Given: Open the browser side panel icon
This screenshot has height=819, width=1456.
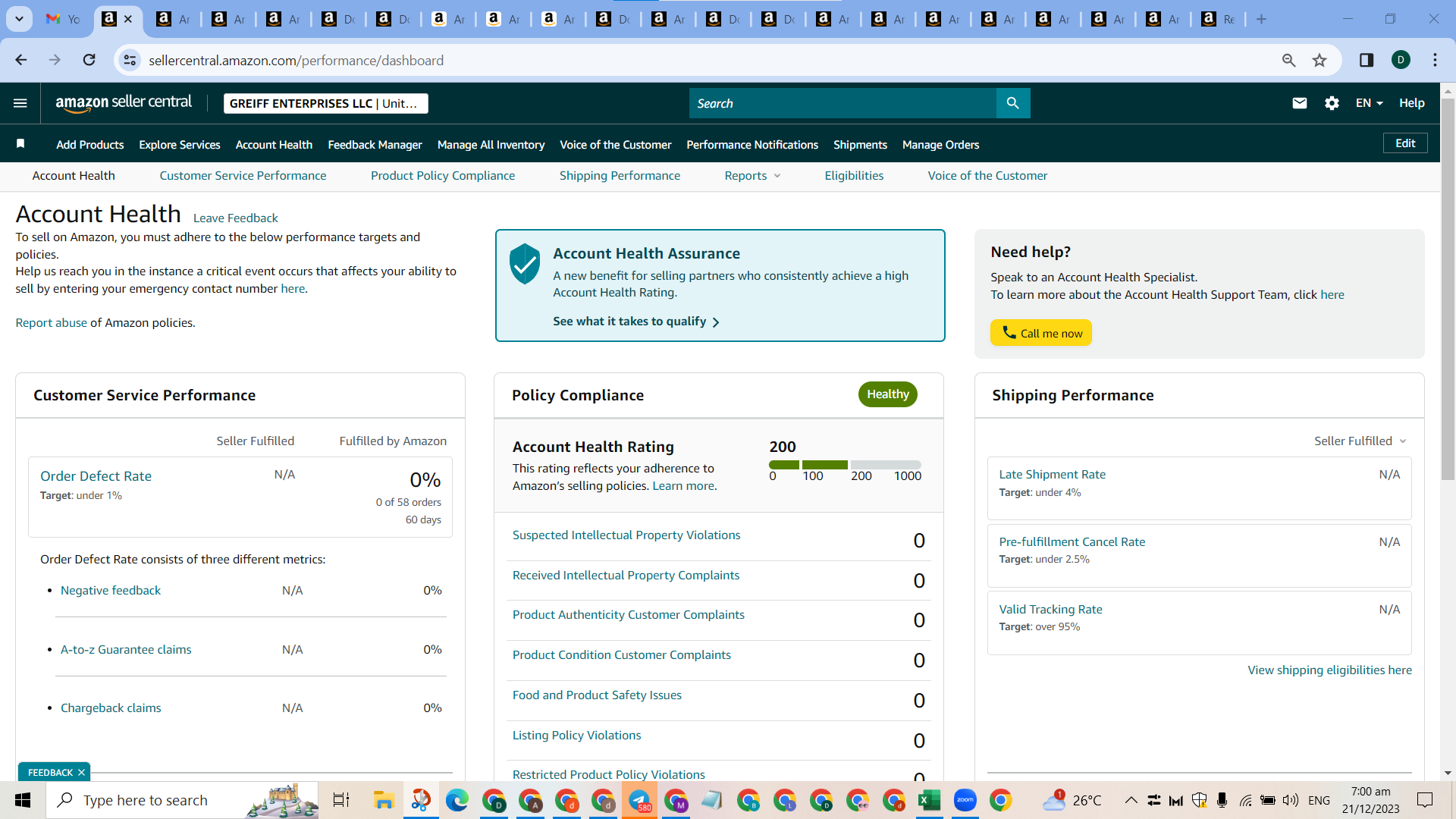Looking at the screenshot, I should click(x=1367, y=60).
